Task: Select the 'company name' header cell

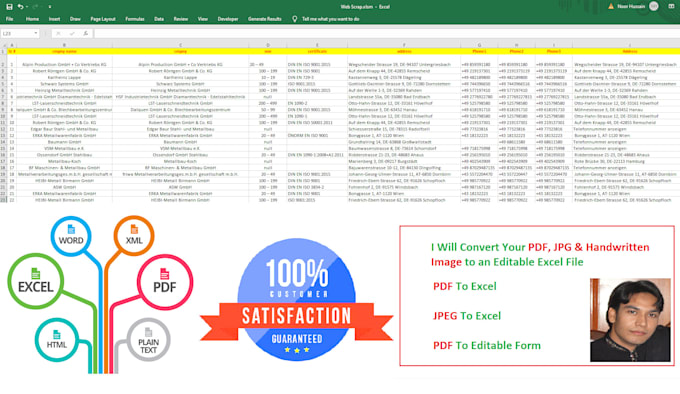Action: (64, 51)
